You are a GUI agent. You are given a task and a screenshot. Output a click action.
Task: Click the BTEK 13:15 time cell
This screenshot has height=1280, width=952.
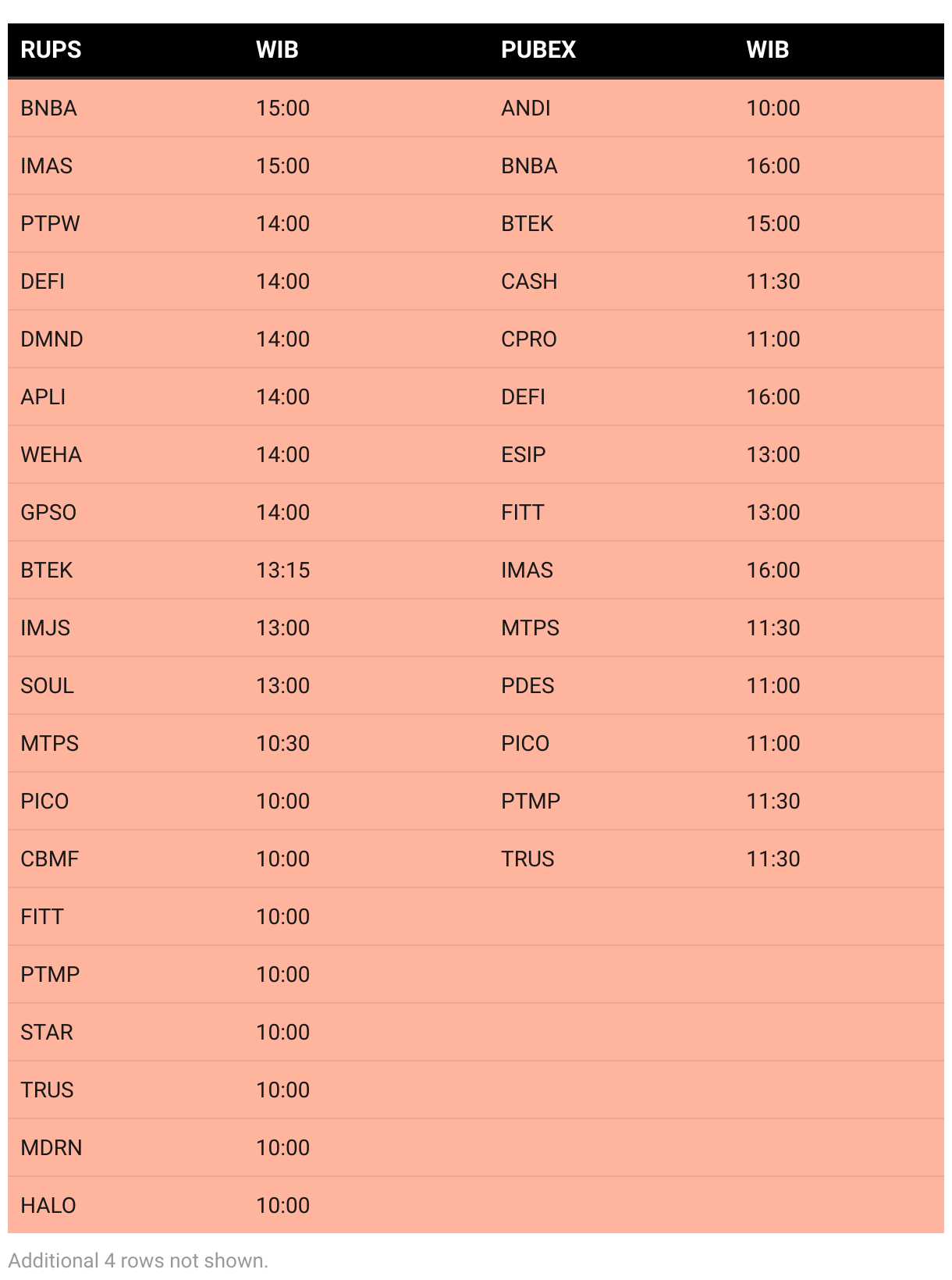pos(283,571)
